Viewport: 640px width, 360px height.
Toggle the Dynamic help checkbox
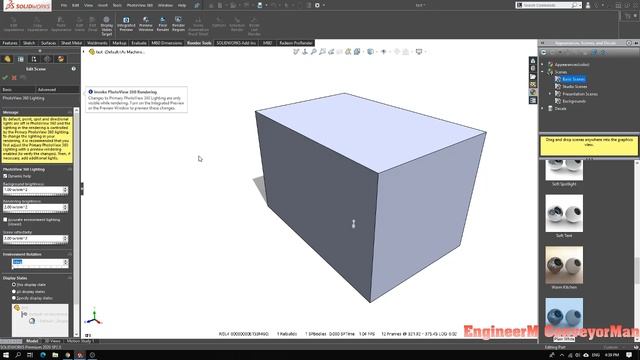tap(5, 176)
